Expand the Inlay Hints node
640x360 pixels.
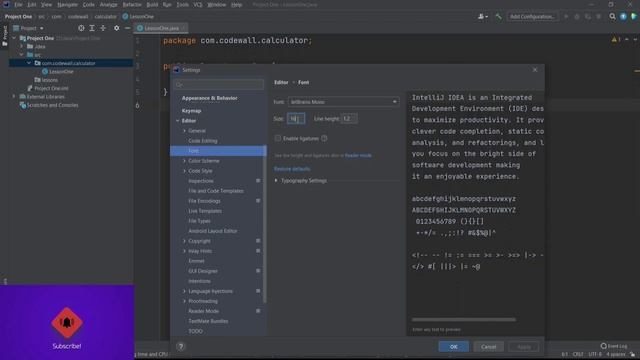click(x=184, y=251)
